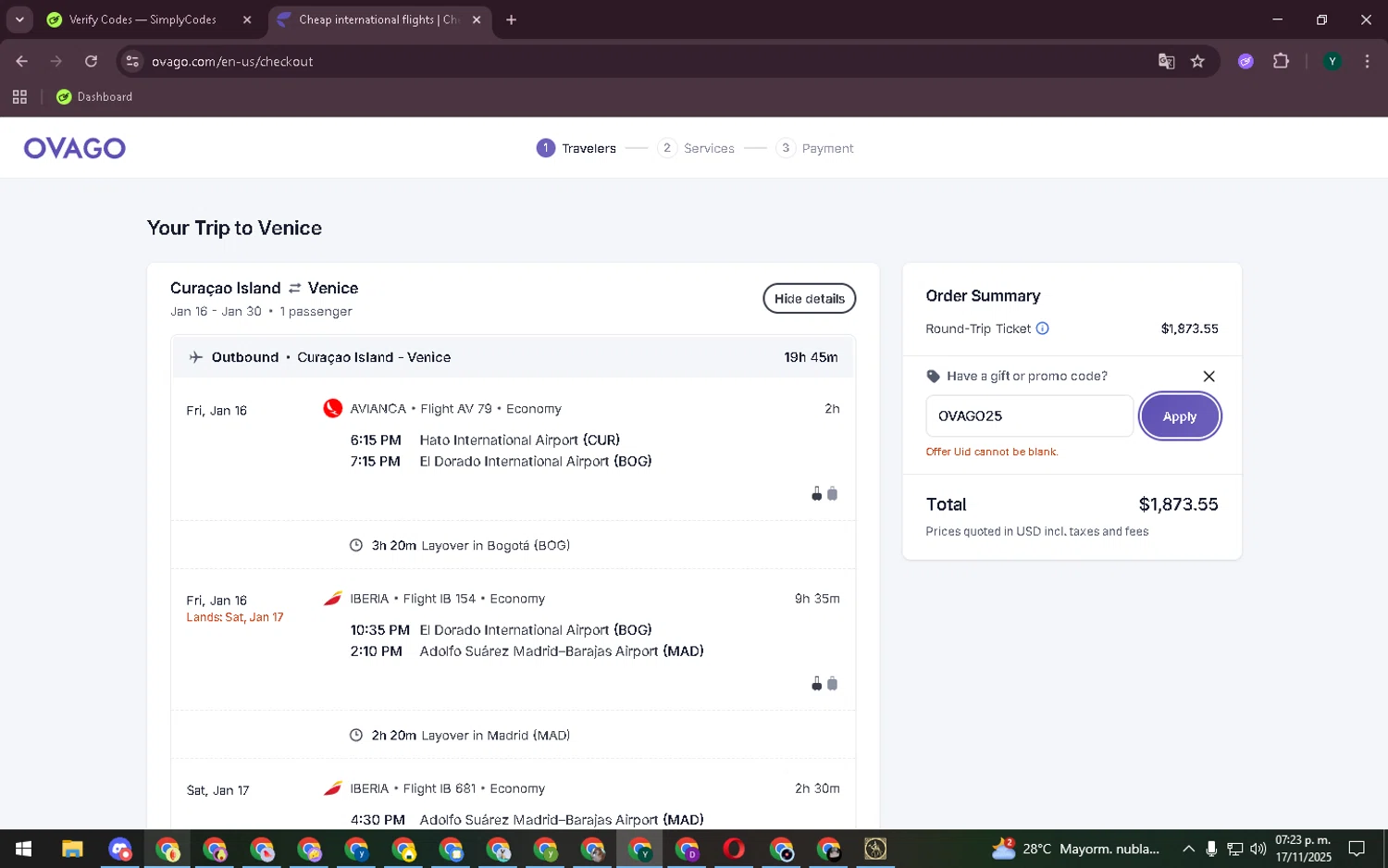The image size is (1388, 868).
Task: Open File Explorer from taskbar
Action: pyautogui.click(x=72, y=849)
